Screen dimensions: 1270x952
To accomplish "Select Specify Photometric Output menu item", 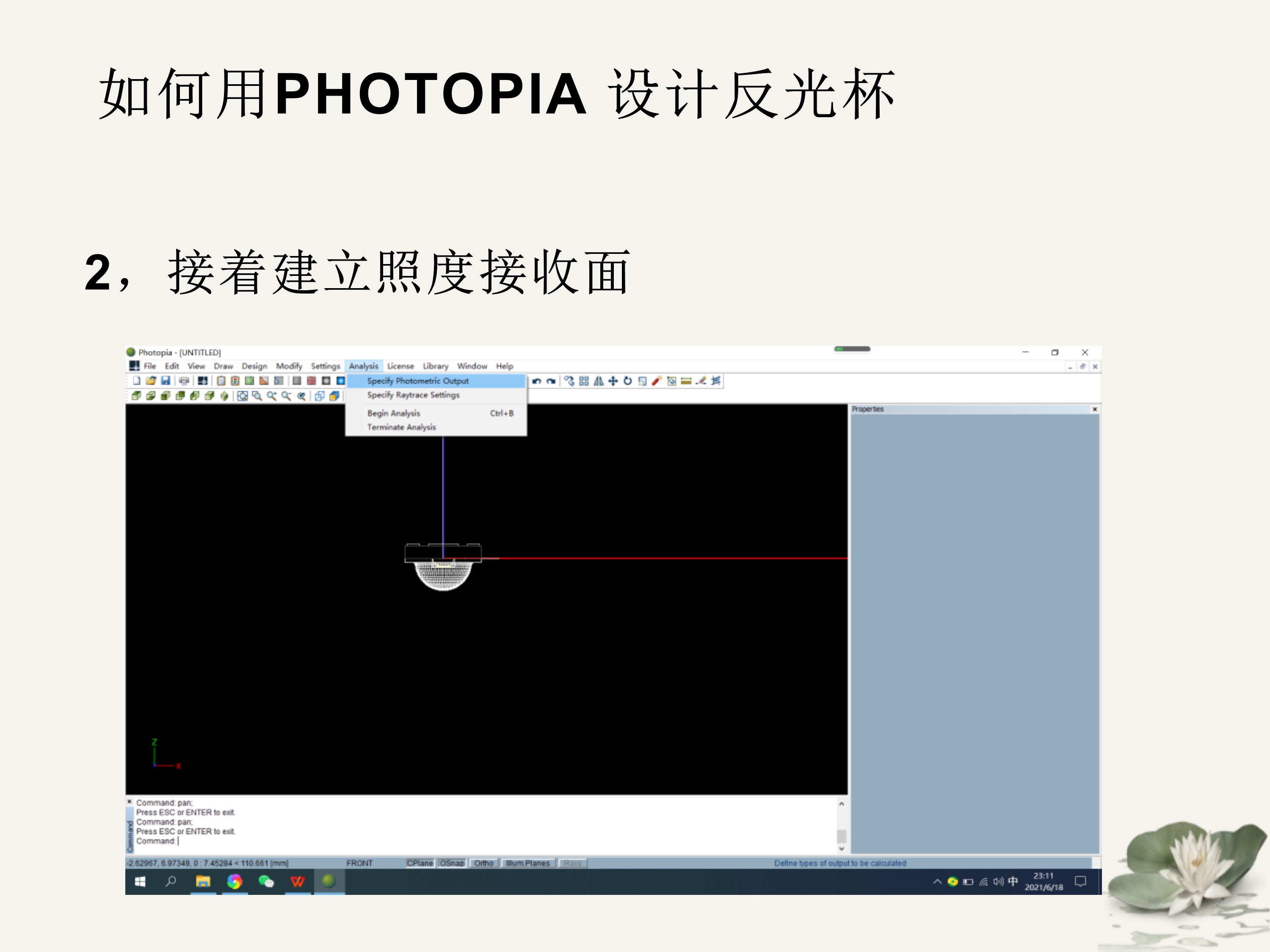I will pos(418,381).
